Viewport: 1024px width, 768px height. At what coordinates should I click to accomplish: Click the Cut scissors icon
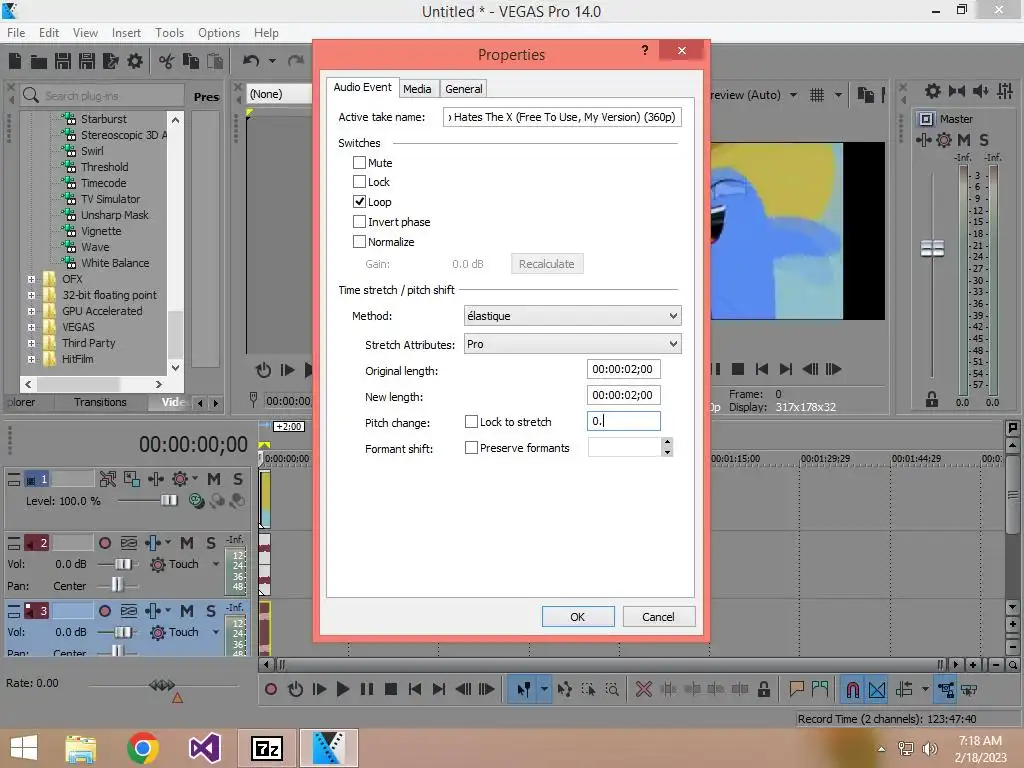[167, 61]
